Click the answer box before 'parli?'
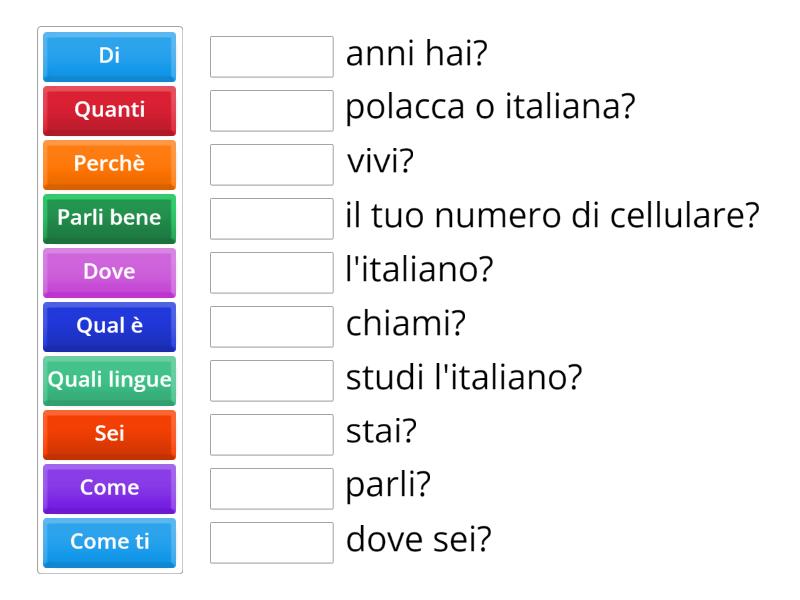The image size is (800, 600). click(x=271, y=488)
